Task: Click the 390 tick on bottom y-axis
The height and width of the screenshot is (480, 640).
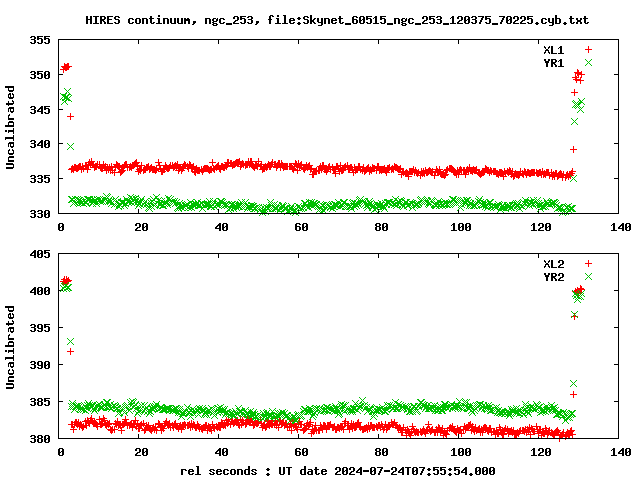Action: point(40,365)
